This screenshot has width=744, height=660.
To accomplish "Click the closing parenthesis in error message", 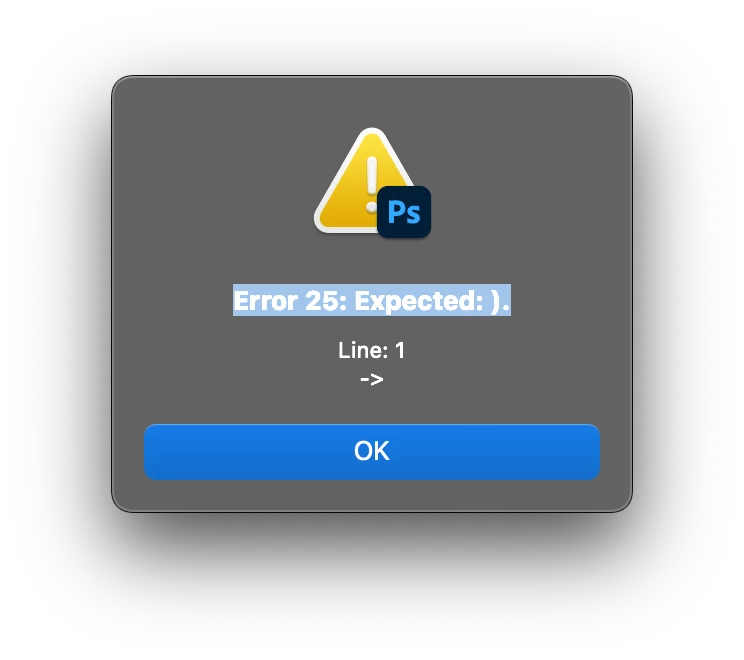I will [496, 302].
